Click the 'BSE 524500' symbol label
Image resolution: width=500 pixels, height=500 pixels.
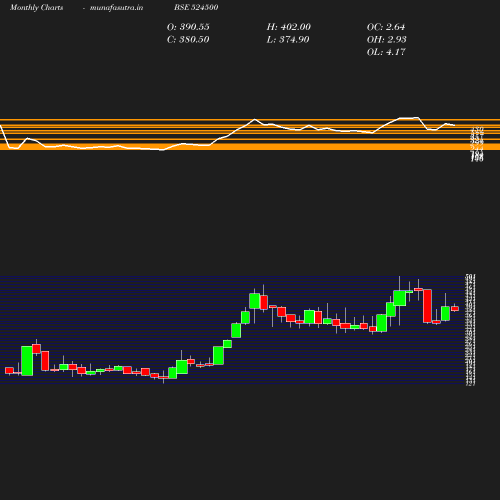196,7
